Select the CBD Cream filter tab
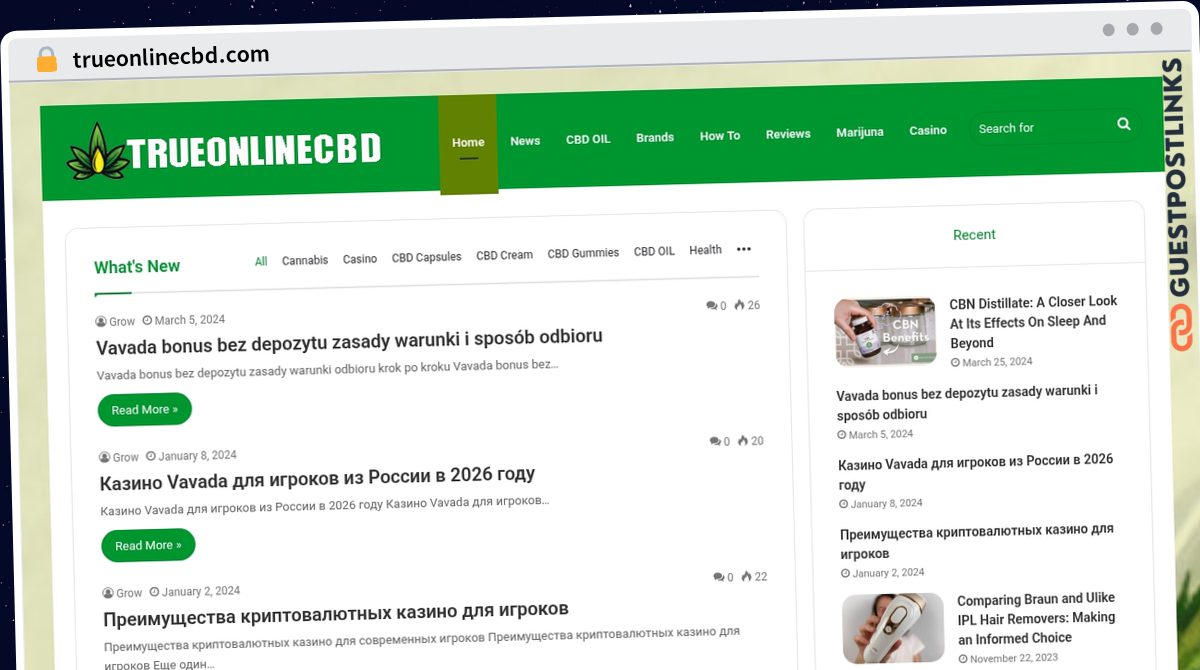 tap(505, 255)
